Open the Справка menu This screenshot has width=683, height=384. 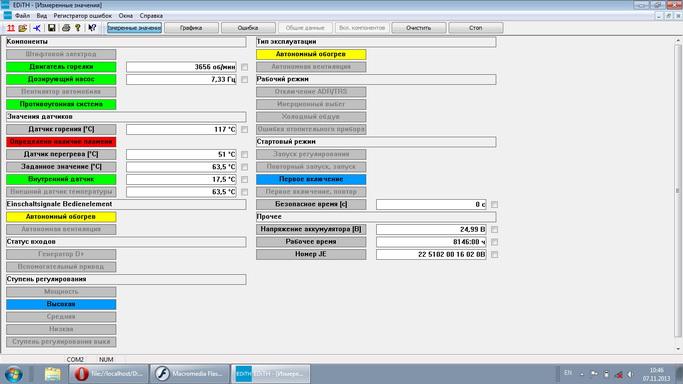(x=151, y=16)
